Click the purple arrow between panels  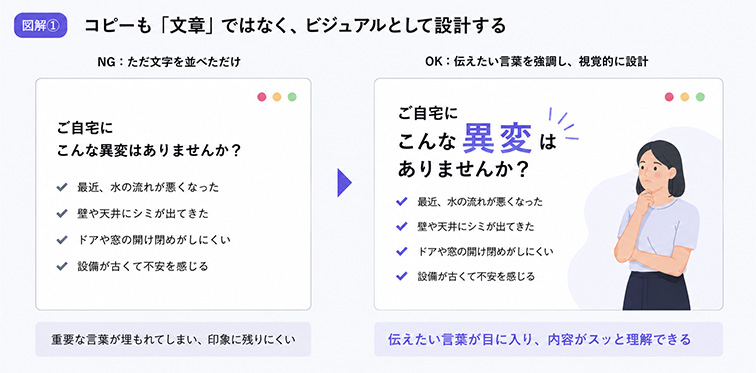[344, 183]
